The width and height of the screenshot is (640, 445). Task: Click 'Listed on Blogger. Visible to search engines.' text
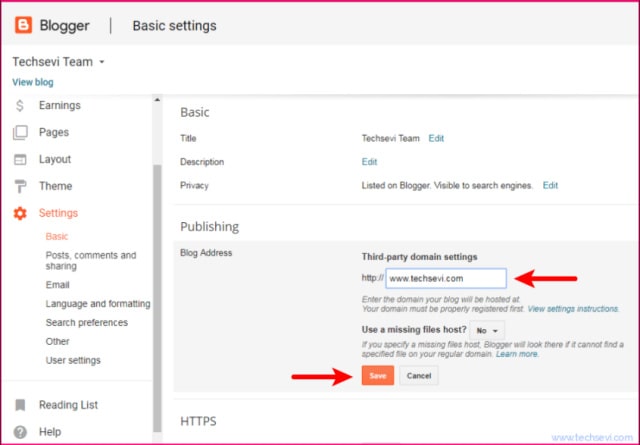[x=447, y=185]
